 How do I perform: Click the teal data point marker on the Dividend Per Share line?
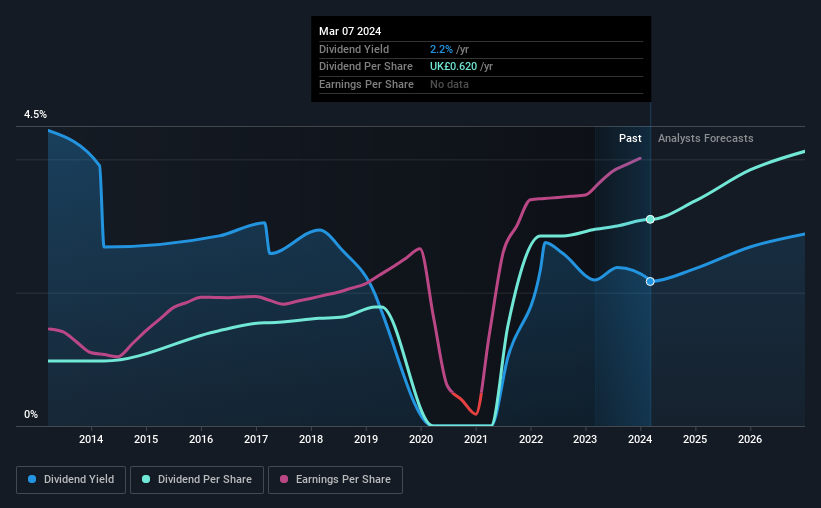click(650, 219)
